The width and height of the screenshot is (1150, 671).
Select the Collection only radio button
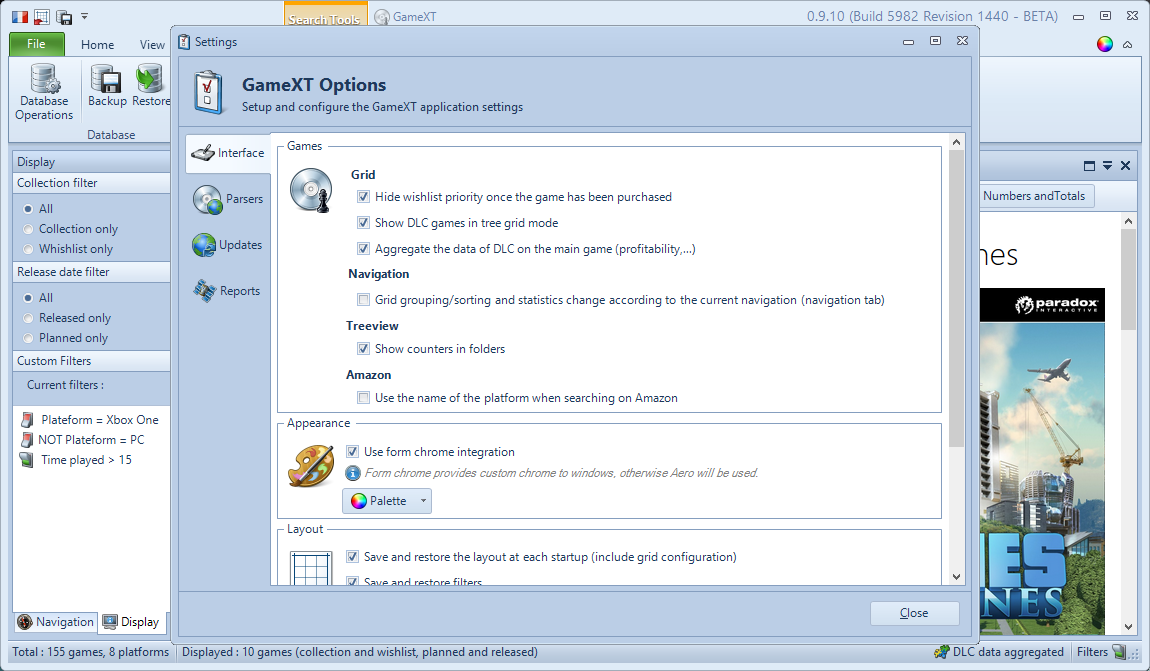click(28, 229)
